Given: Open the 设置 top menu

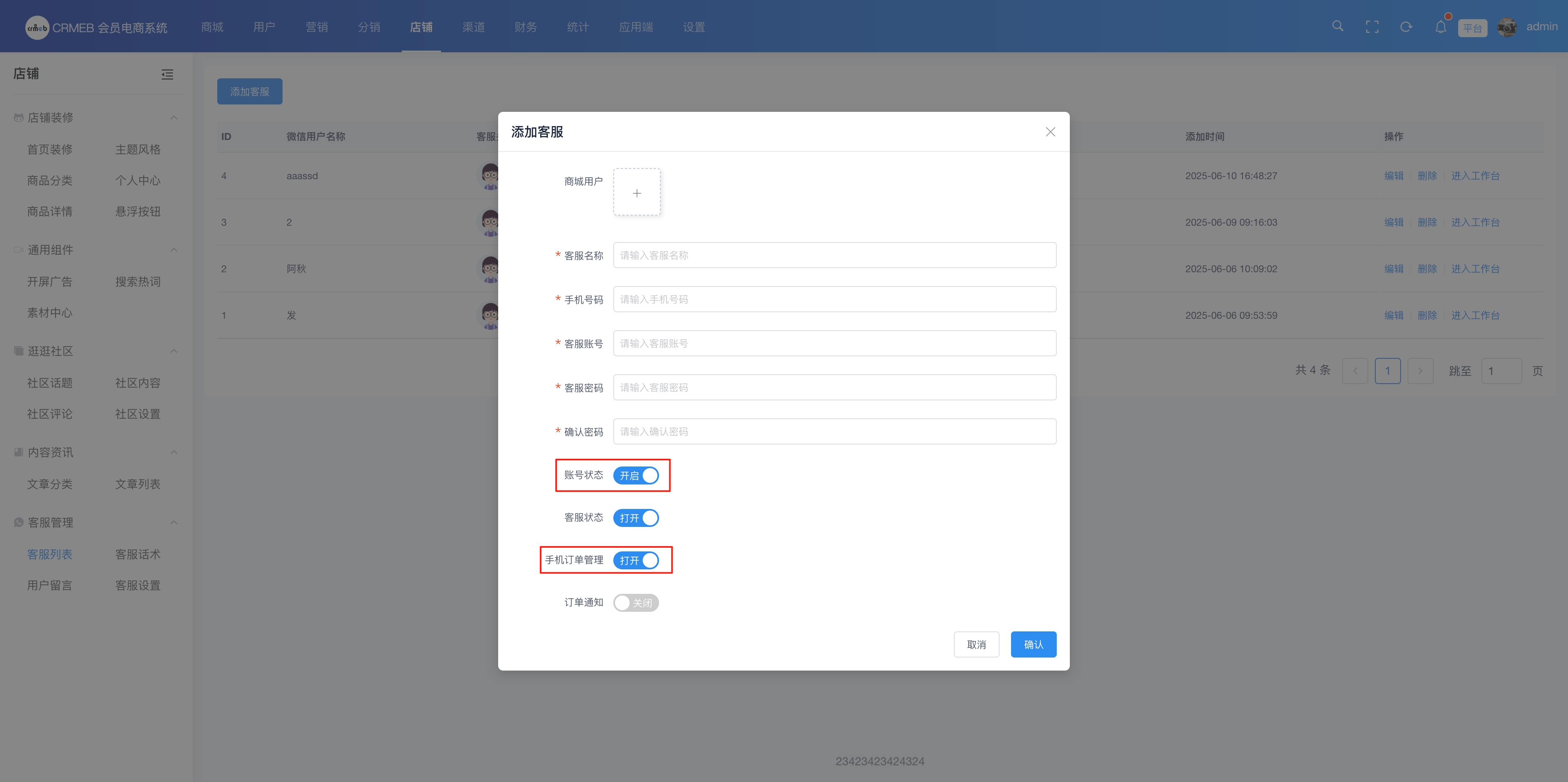Looking at the screenshot, I should tap(694, 27).
